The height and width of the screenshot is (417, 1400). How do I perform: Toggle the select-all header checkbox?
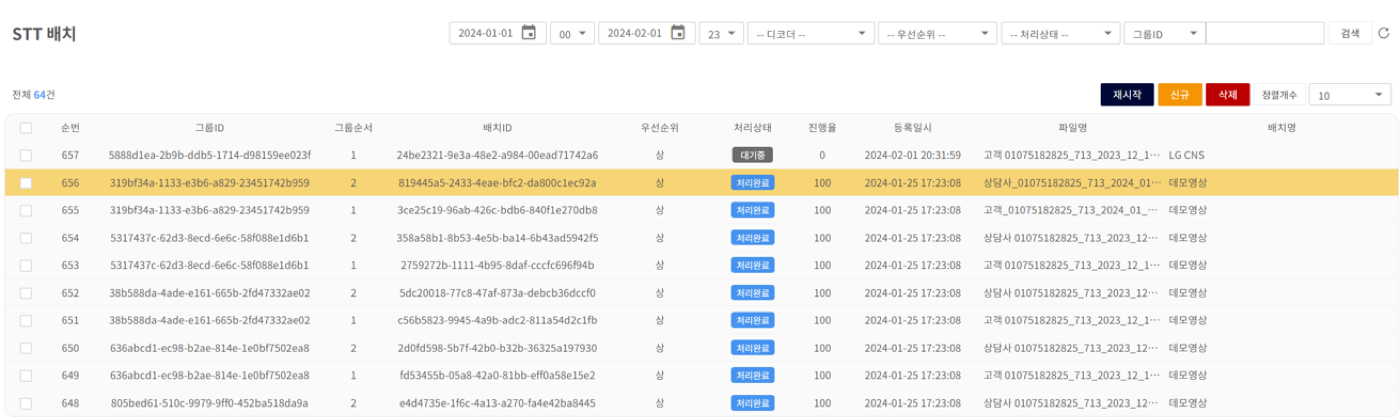(x=26, y=128)
